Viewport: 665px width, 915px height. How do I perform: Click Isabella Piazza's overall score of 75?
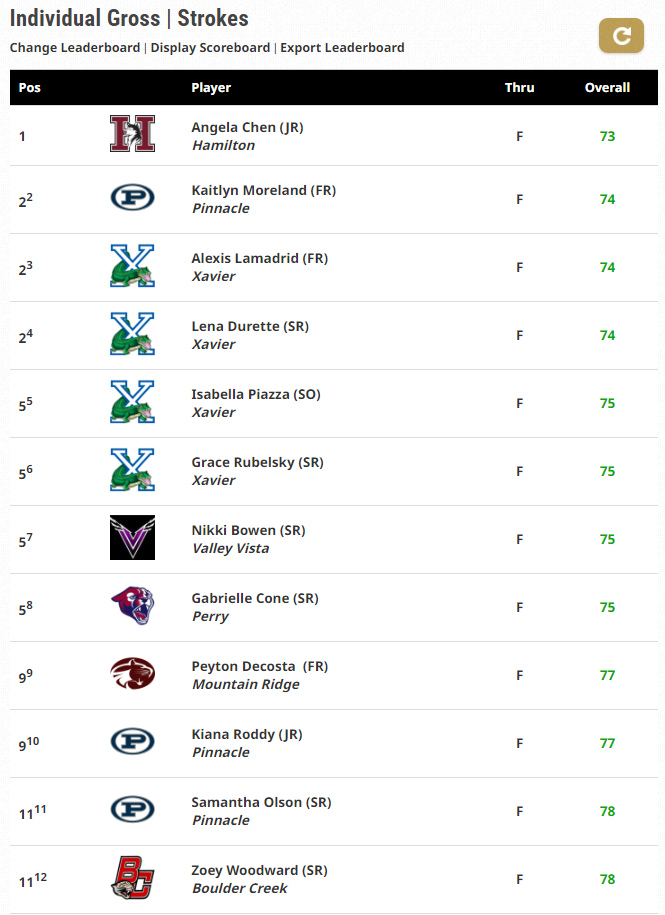tap(607, 403)
